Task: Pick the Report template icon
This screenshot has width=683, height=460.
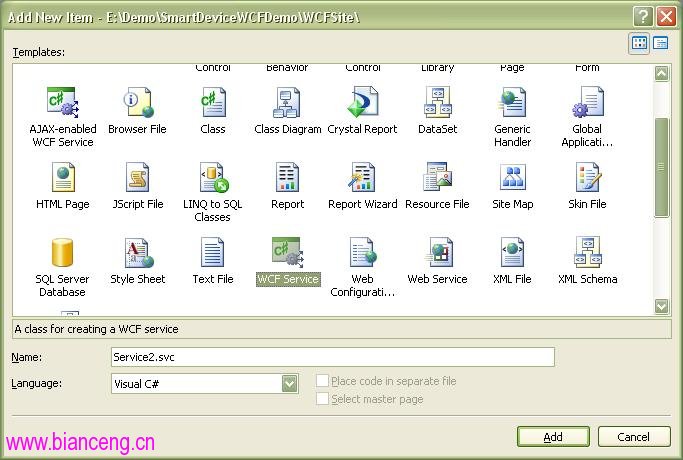Action: pos(287,177)
